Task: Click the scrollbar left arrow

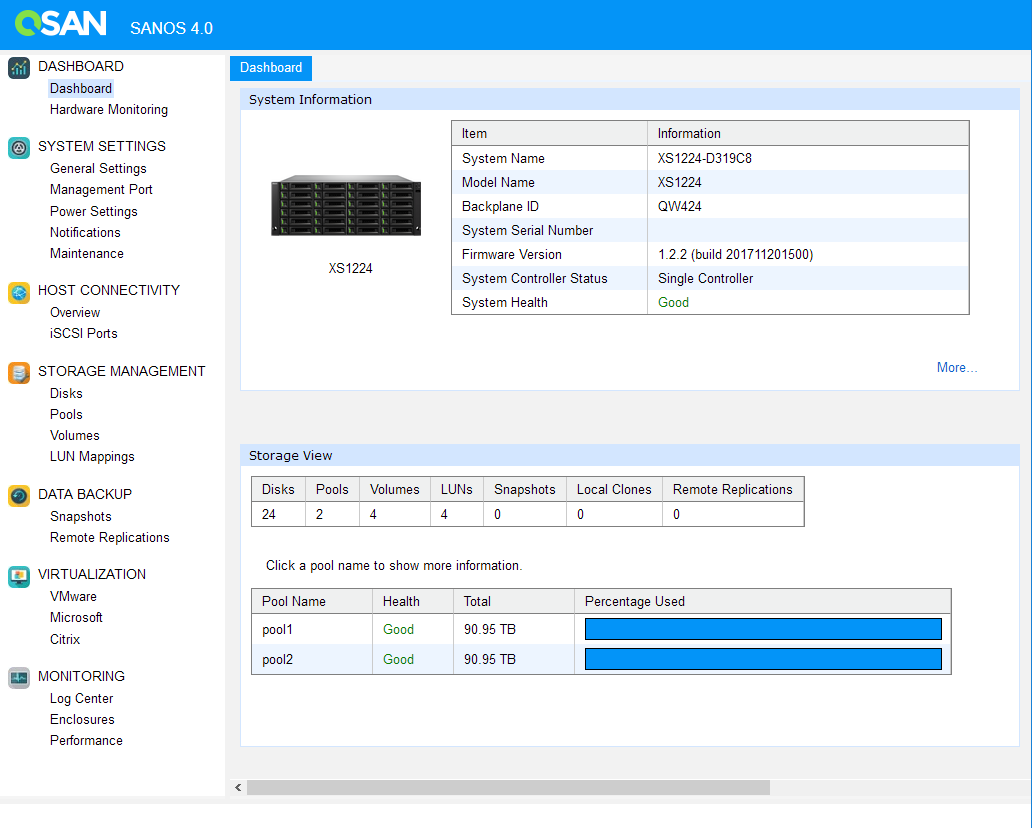Action: pyautogui.click(x=238, y=787)
